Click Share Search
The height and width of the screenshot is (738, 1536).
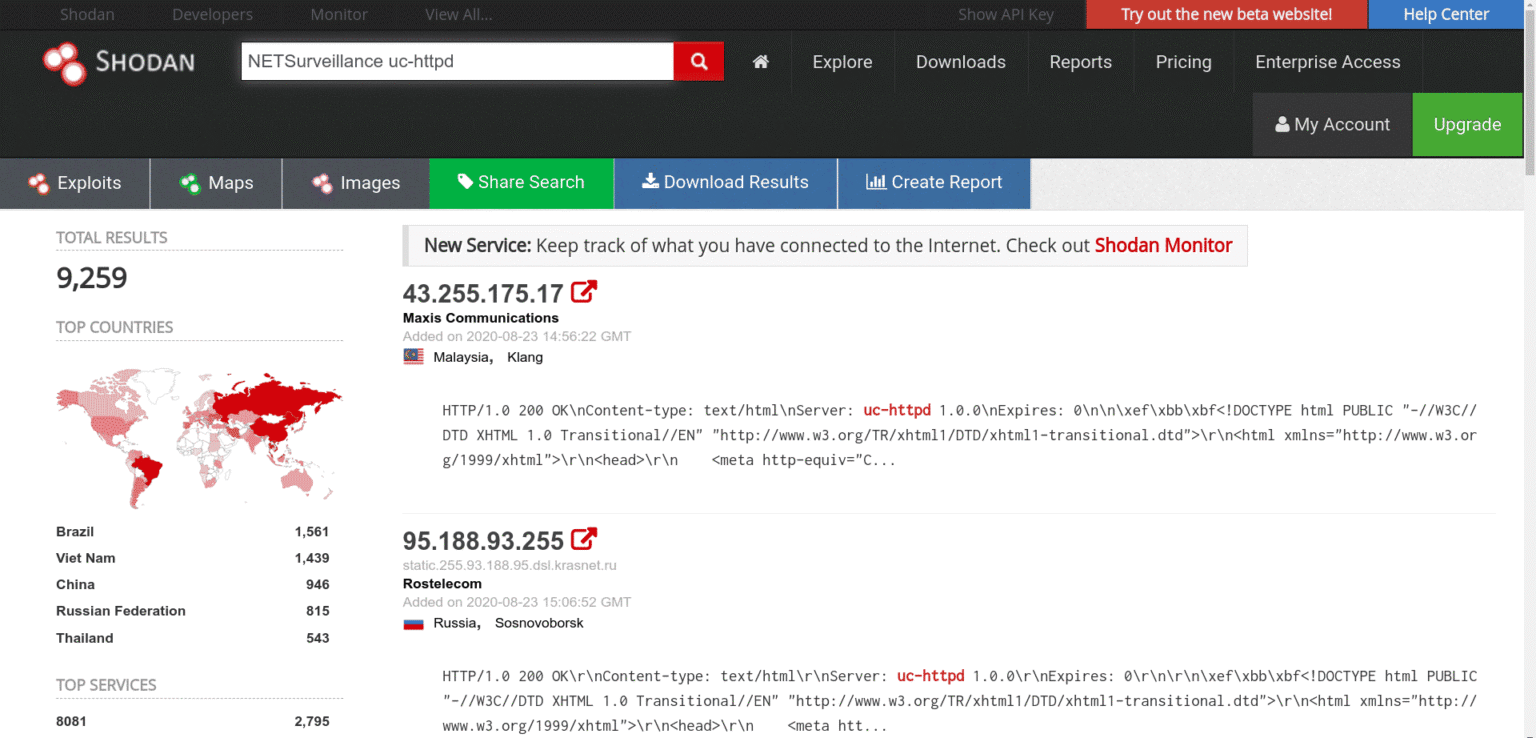click(521, 183)
